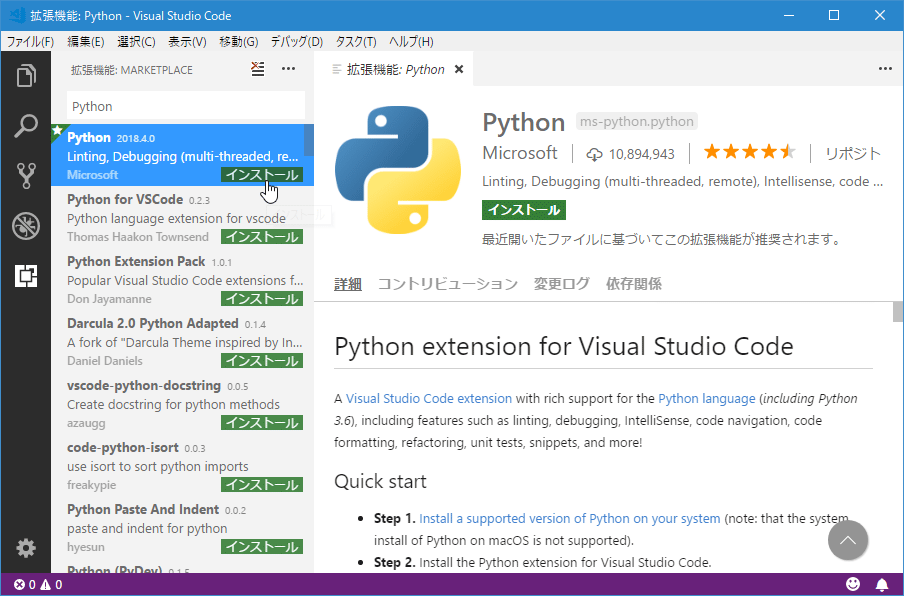Clear the extensions search input icon
Screen dimensions: 904x596
(x=258, y=69)
